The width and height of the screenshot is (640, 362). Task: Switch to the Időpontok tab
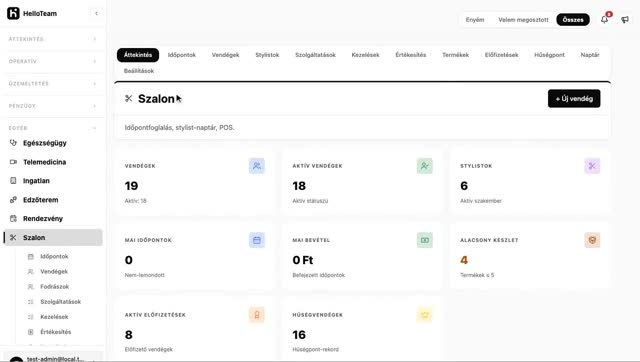point(182,55)
